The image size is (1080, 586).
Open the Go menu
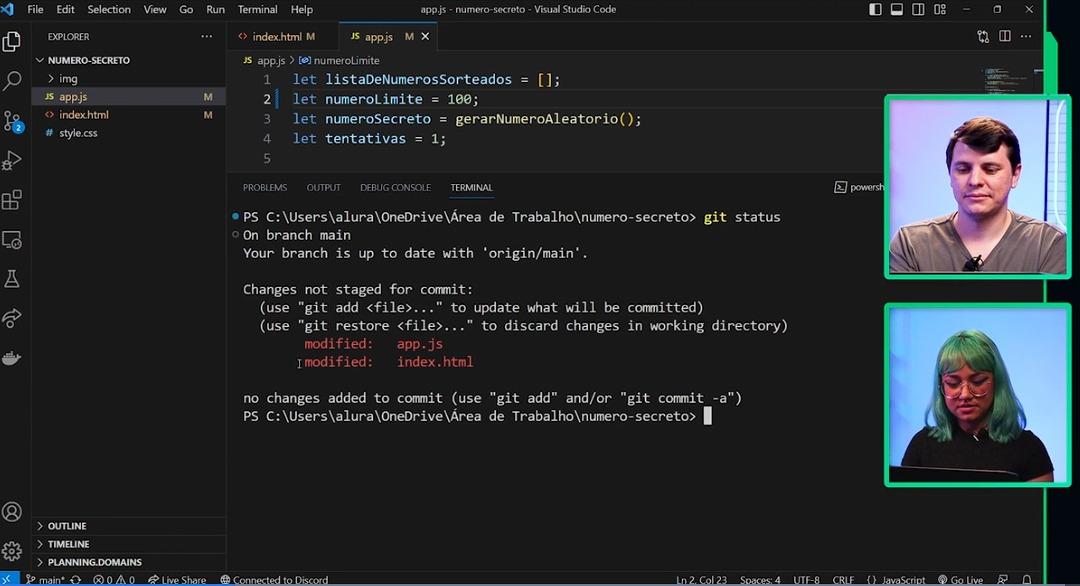[186, 10]
